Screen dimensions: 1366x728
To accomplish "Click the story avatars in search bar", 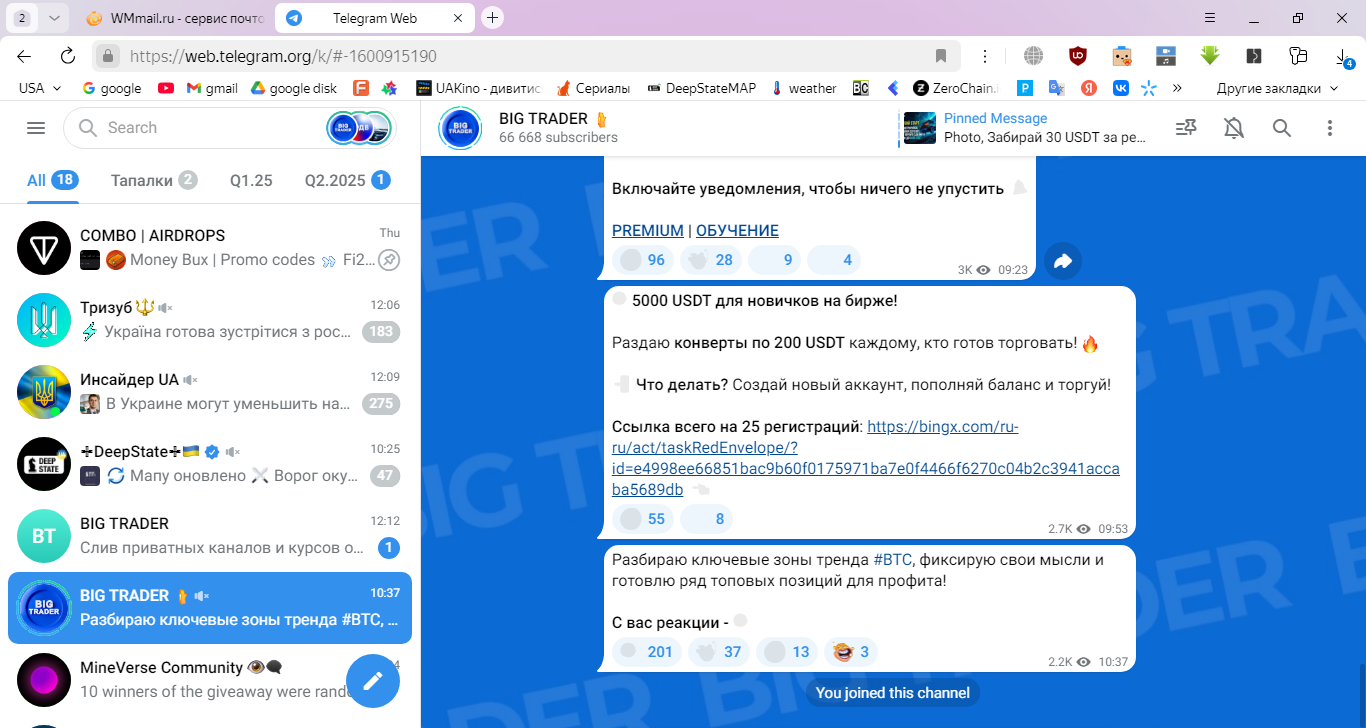I will 358,128.
